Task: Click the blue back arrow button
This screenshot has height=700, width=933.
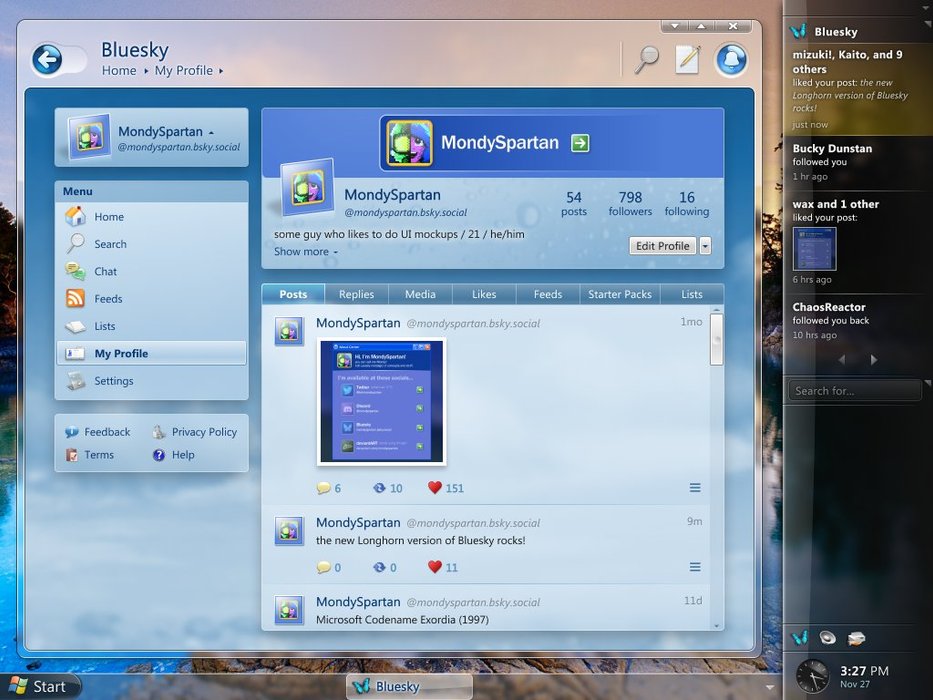Action: [47, 59]
